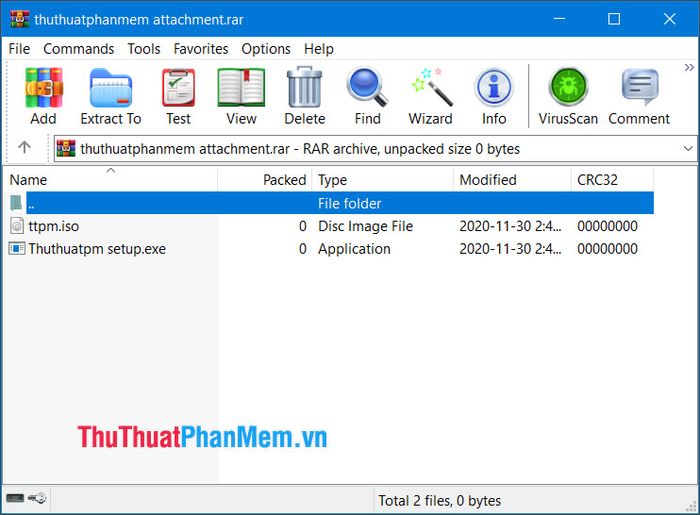The width and height of the screenshot is (700, 515).
Task: Expand the address bar path dropdown
Action: click(688, 149)
